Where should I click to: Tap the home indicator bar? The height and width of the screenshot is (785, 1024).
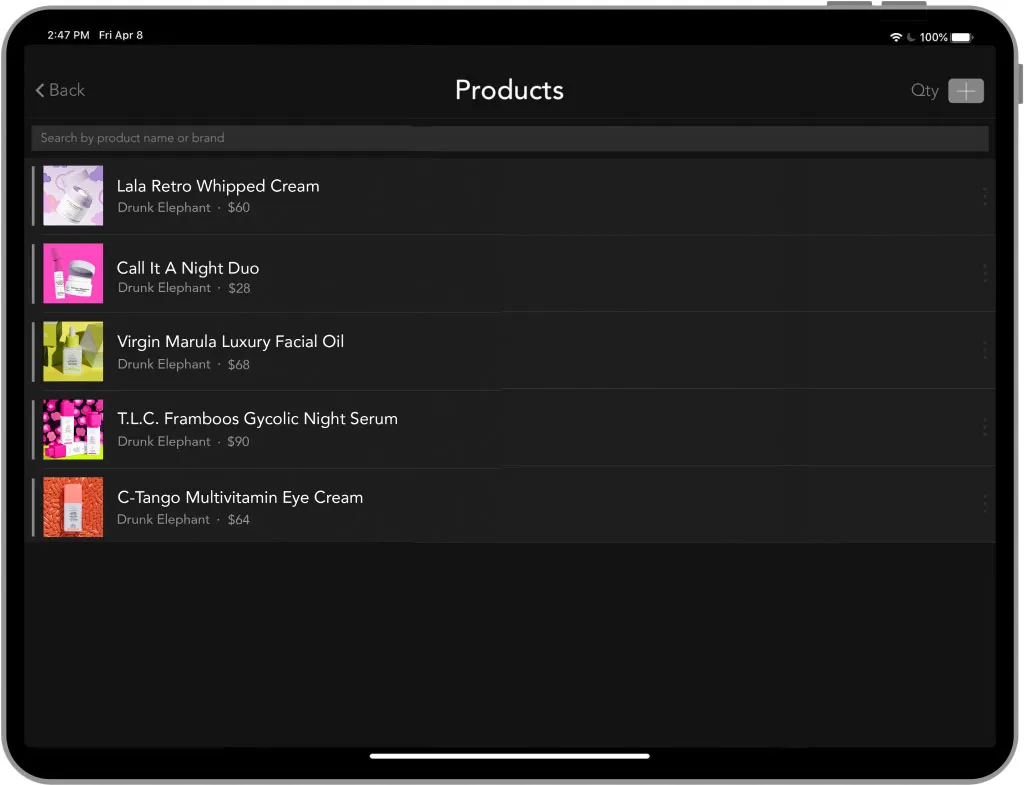(x=510, y=756)
